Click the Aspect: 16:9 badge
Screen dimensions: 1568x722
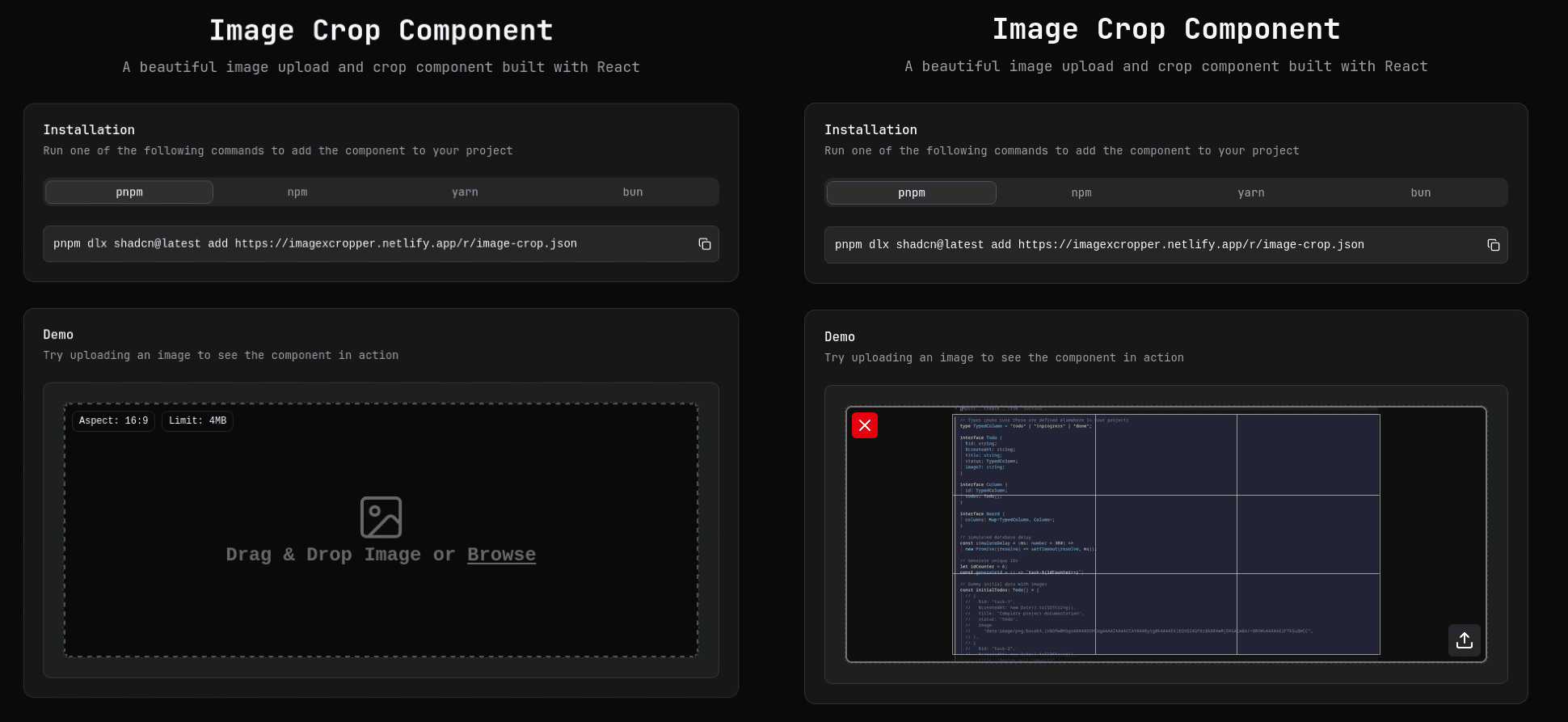[113, 421]
